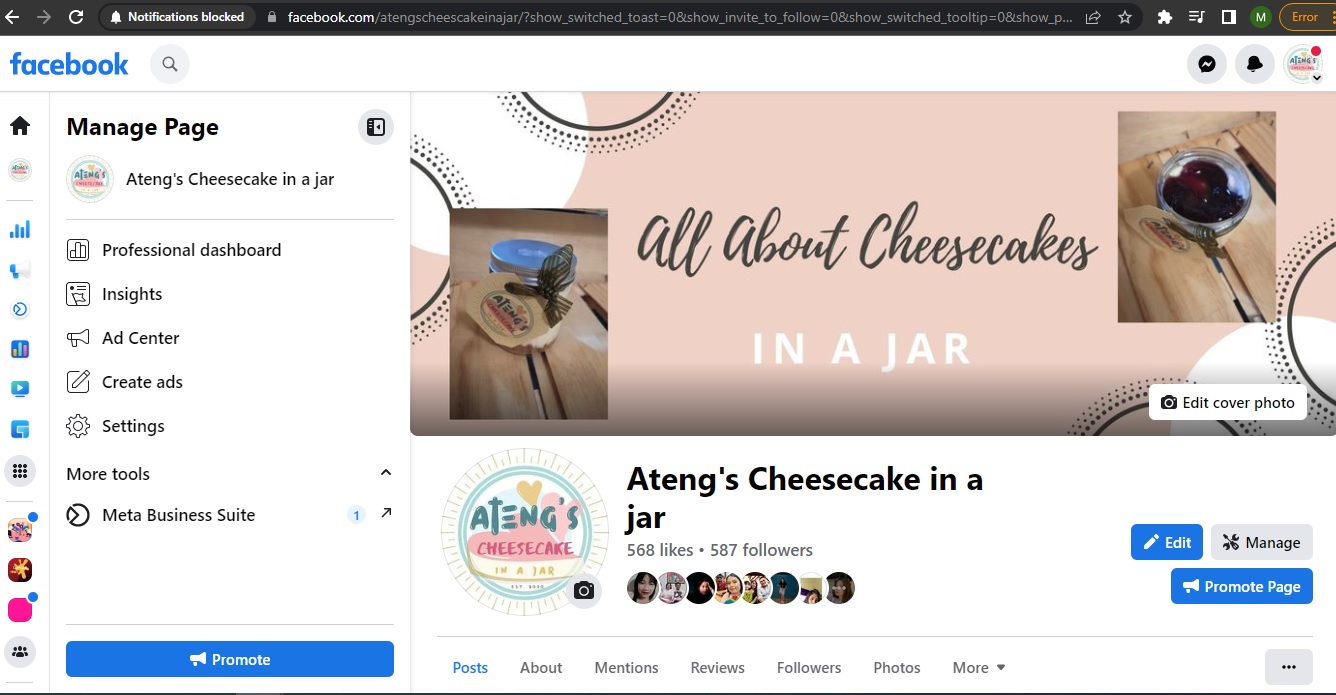The image size is (1336, 695).
Task: Click the share page icon in address bar
Action: [1093, 17]
